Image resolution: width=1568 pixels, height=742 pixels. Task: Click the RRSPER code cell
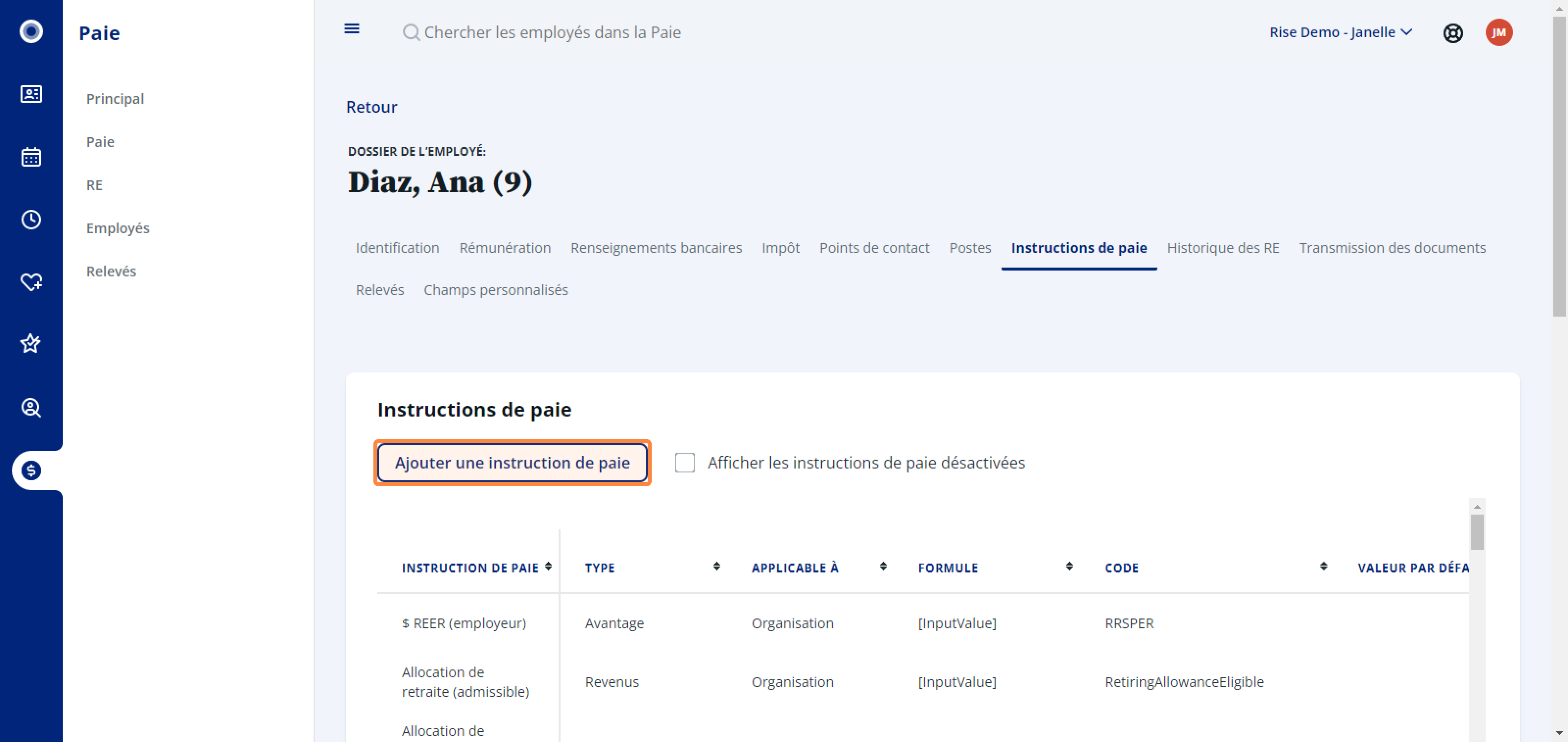coord(1128,623)
